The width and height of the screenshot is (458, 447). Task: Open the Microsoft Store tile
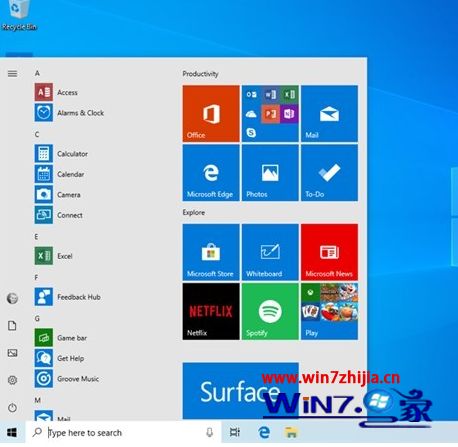tap(211, 252)
